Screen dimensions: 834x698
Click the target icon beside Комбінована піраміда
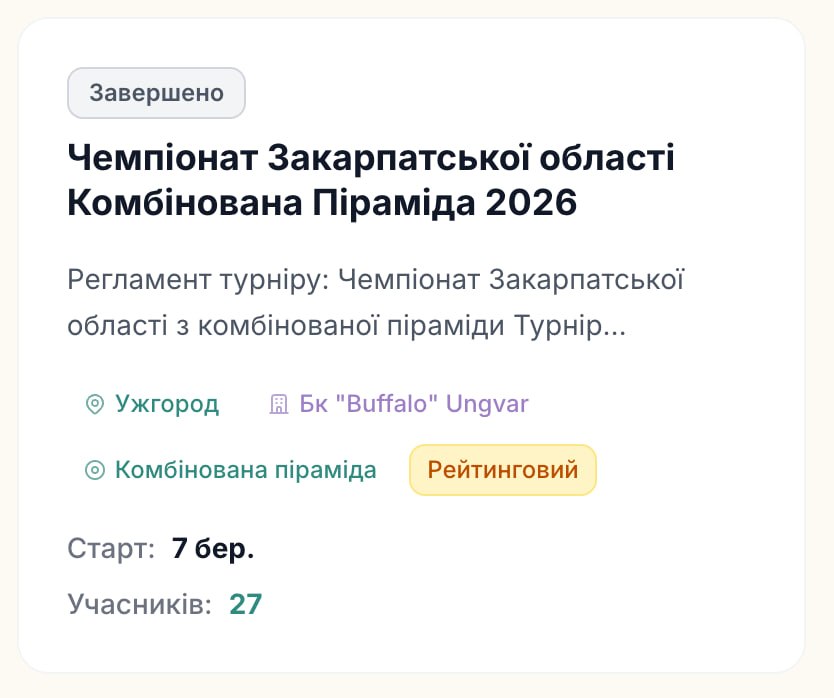(95, 470)
